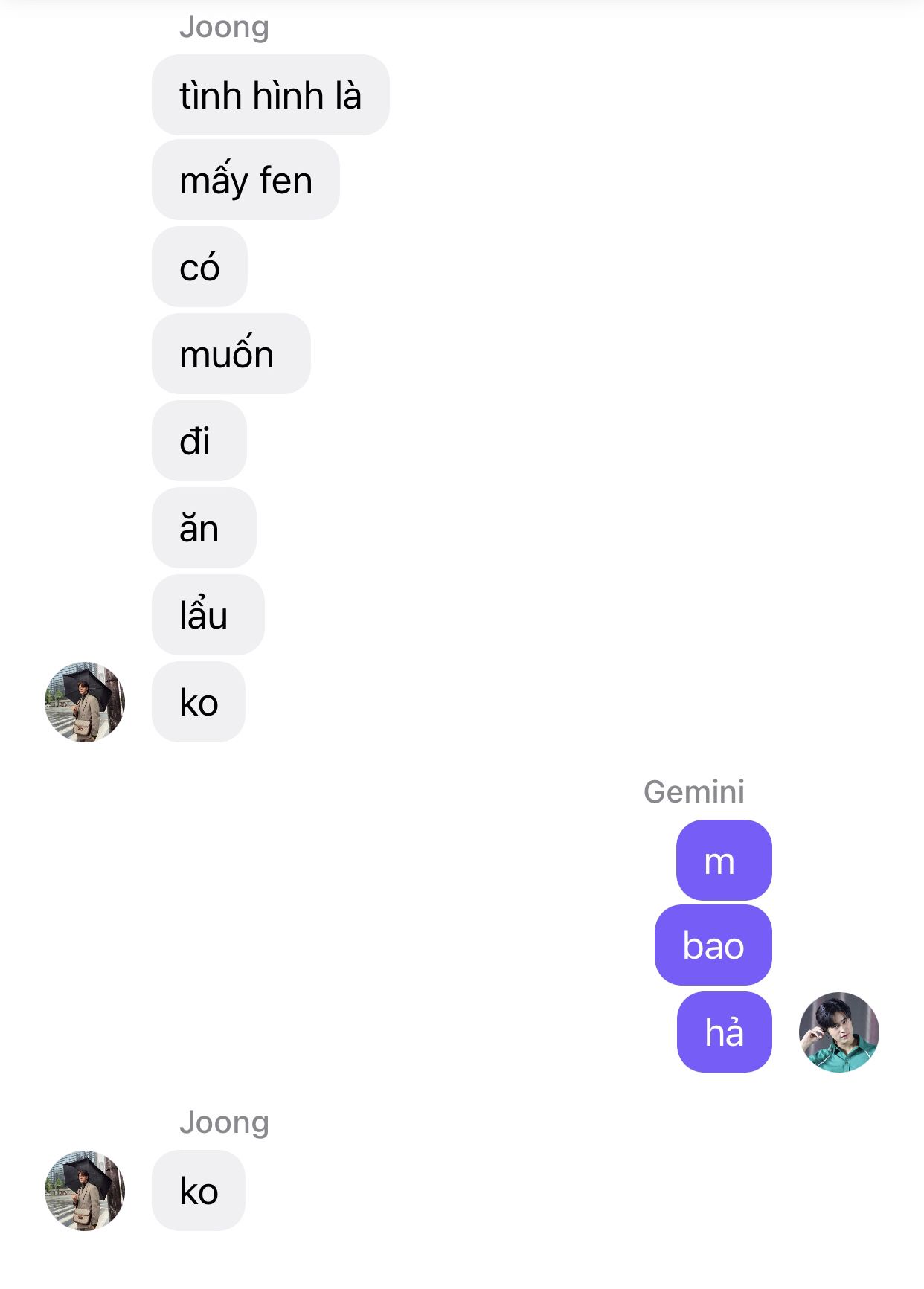Tap Joong's "ko" reply after Gemini's messages
924x1289 pixels.
pos(199,1191)
